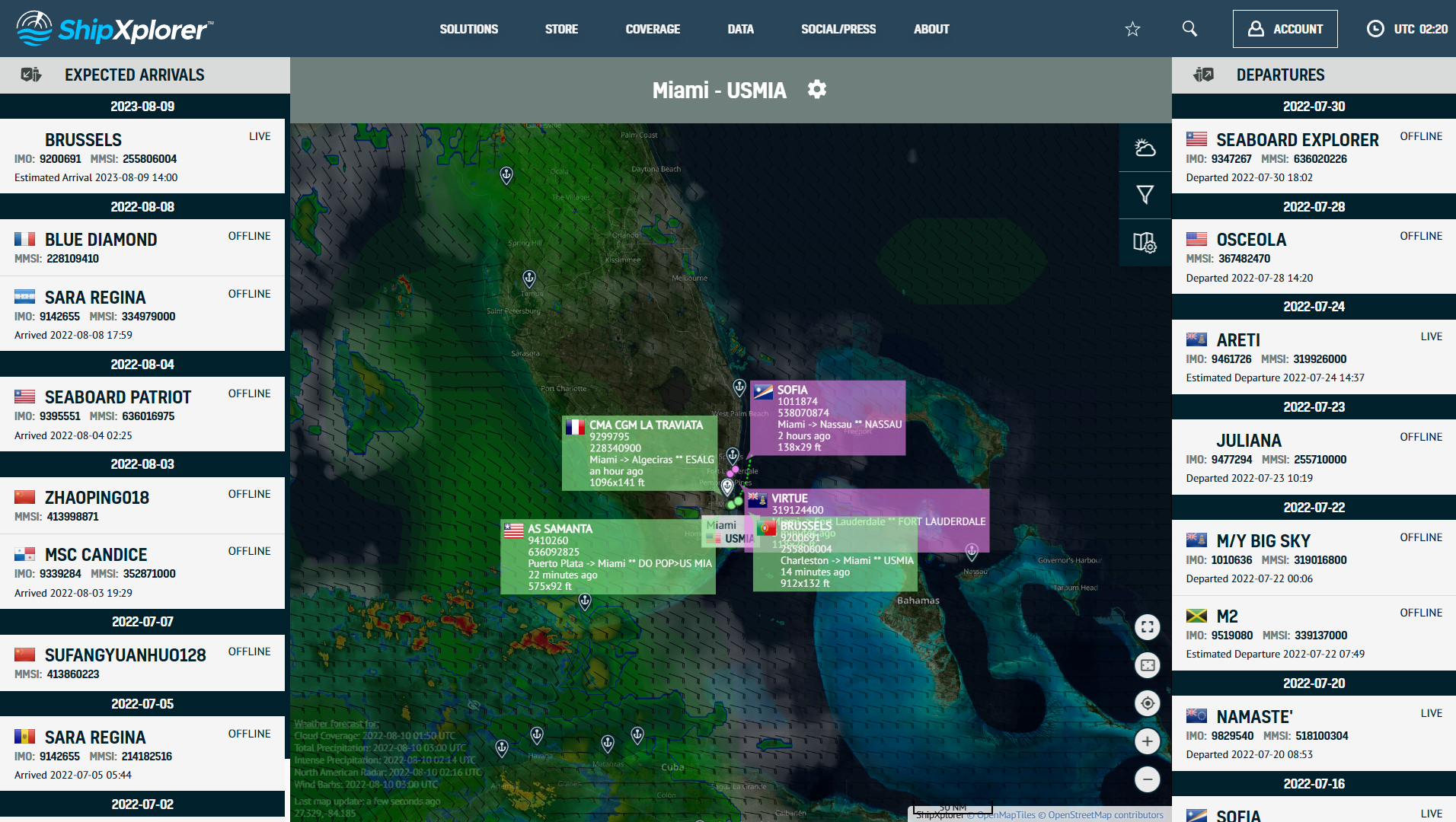This screenshot has height=822, width=1456.
Task: Open the OpenStreetMap contributors link
Action: point(1105,815)
